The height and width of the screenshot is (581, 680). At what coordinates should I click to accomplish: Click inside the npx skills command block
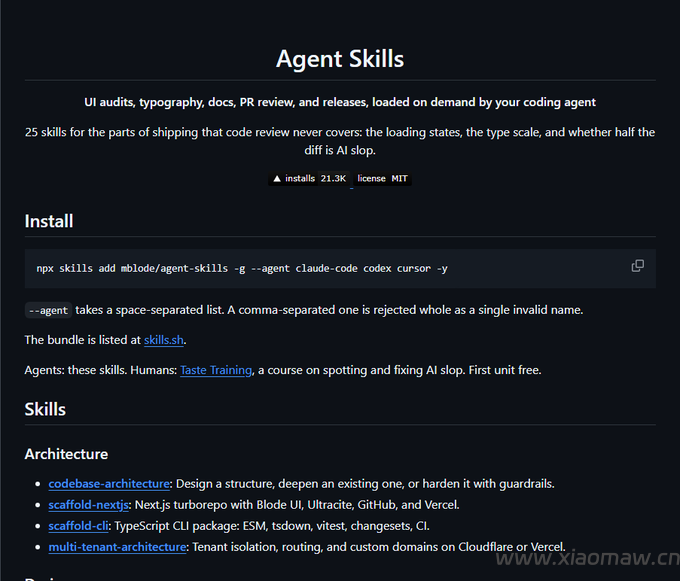pos(340,268)
